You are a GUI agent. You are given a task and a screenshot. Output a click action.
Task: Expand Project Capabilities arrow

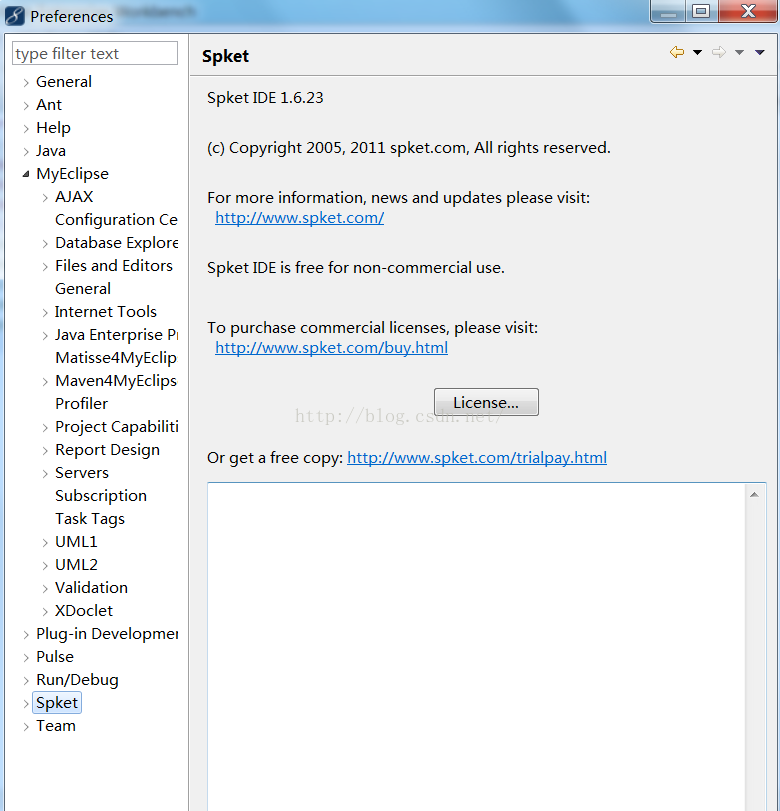pos(45,428)
